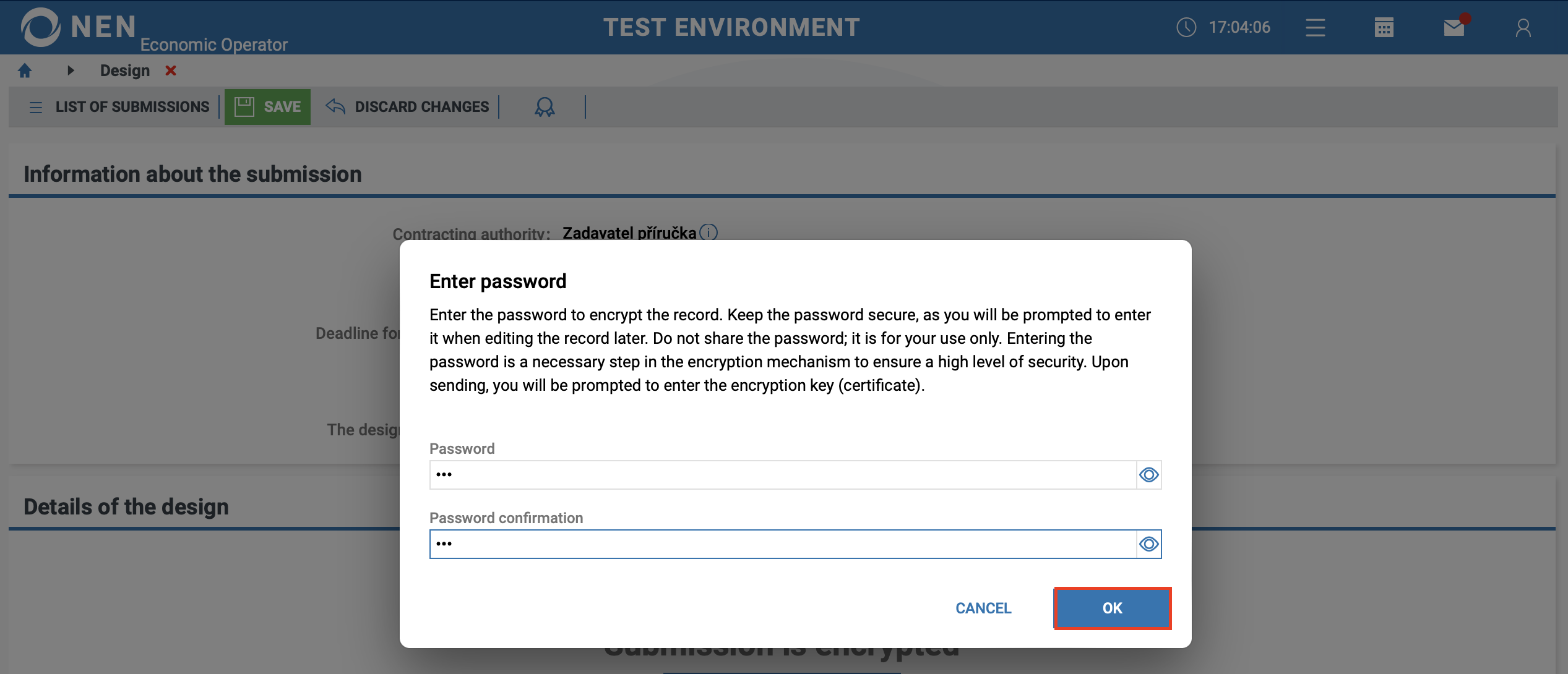Open the List of Submissions menu

pyautogui.click(x=119, y=107)
